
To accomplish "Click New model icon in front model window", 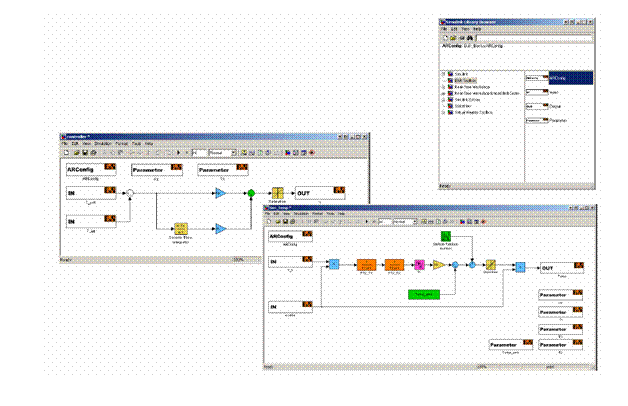I will click(269, 221).
